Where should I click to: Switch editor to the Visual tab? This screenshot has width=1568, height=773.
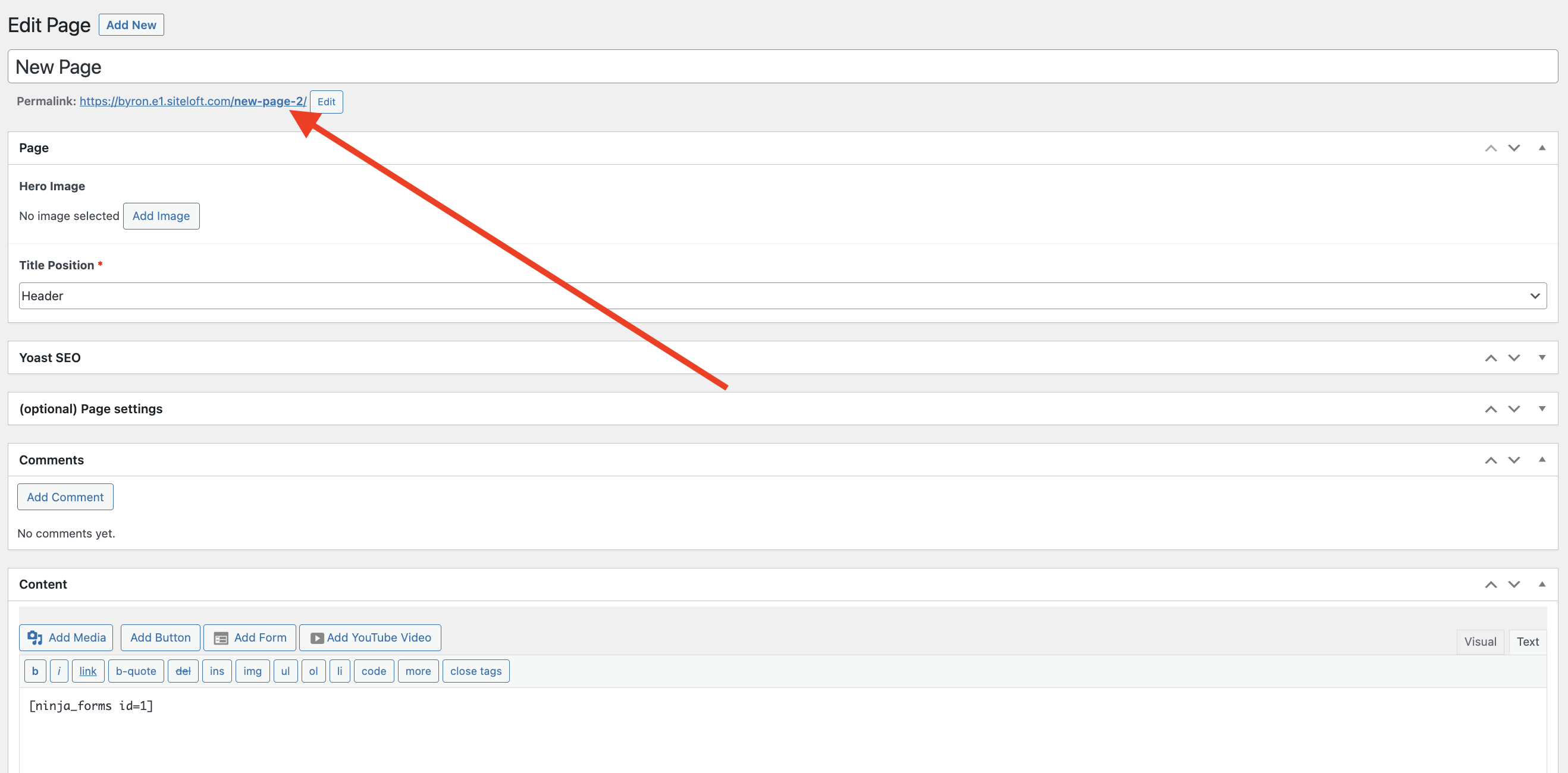(1480, 642)
